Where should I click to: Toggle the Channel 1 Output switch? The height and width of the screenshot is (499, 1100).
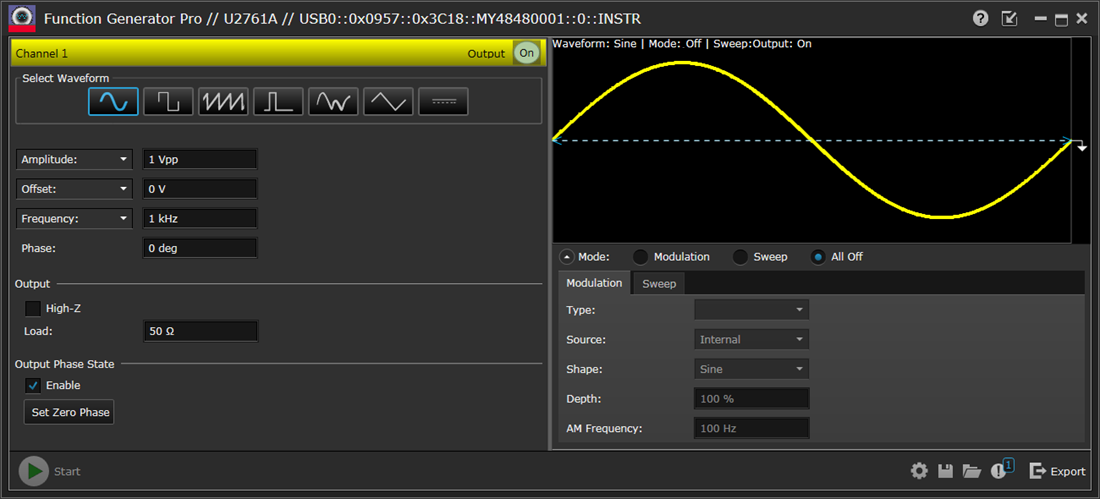(x=526, y=53)
